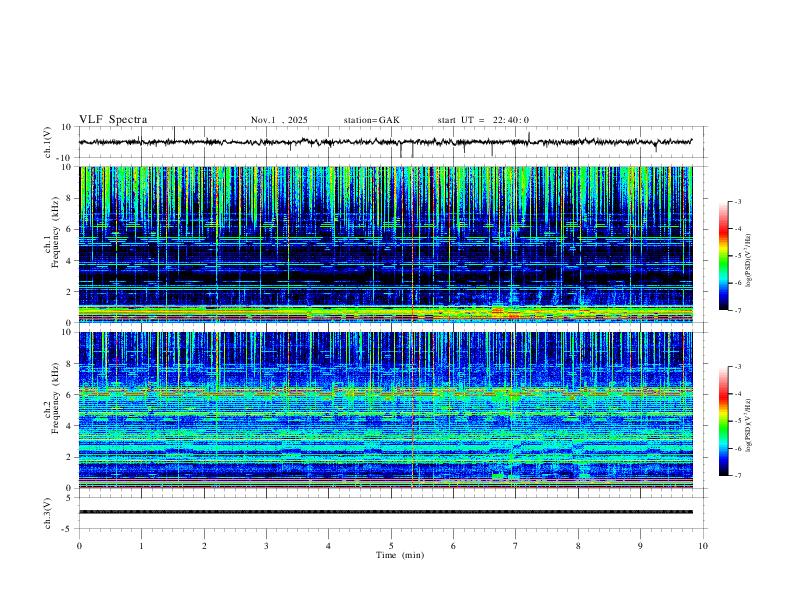Click the "-7" label on ch.2 color bar
Image resolution: width=792 pixels, height=612 pixels.
(x=737, y=475)
